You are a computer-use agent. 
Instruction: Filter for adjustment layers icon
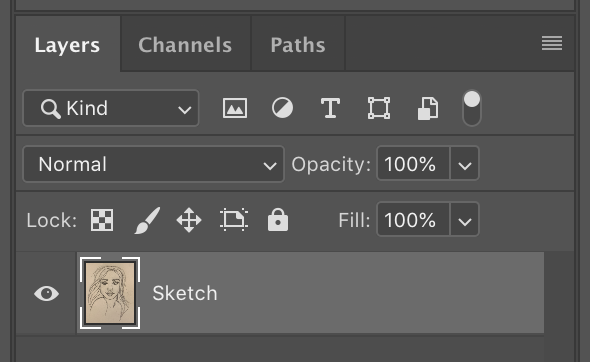click(282, 108)
